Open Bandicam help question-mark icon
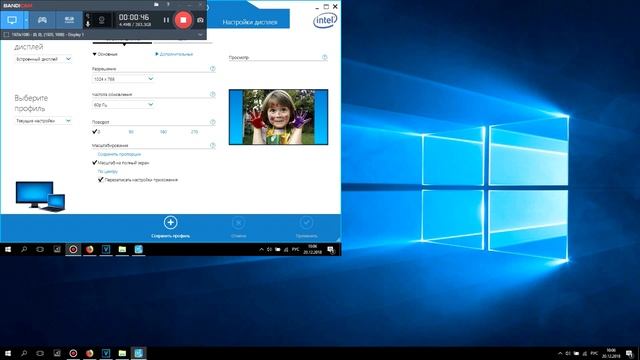This screenshot has width=640, height=360. (168, 4)
